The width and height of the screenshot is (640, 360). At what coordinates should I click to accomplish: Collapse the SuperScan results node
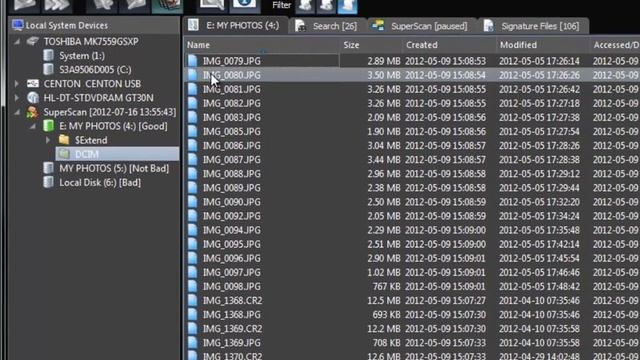17,112
